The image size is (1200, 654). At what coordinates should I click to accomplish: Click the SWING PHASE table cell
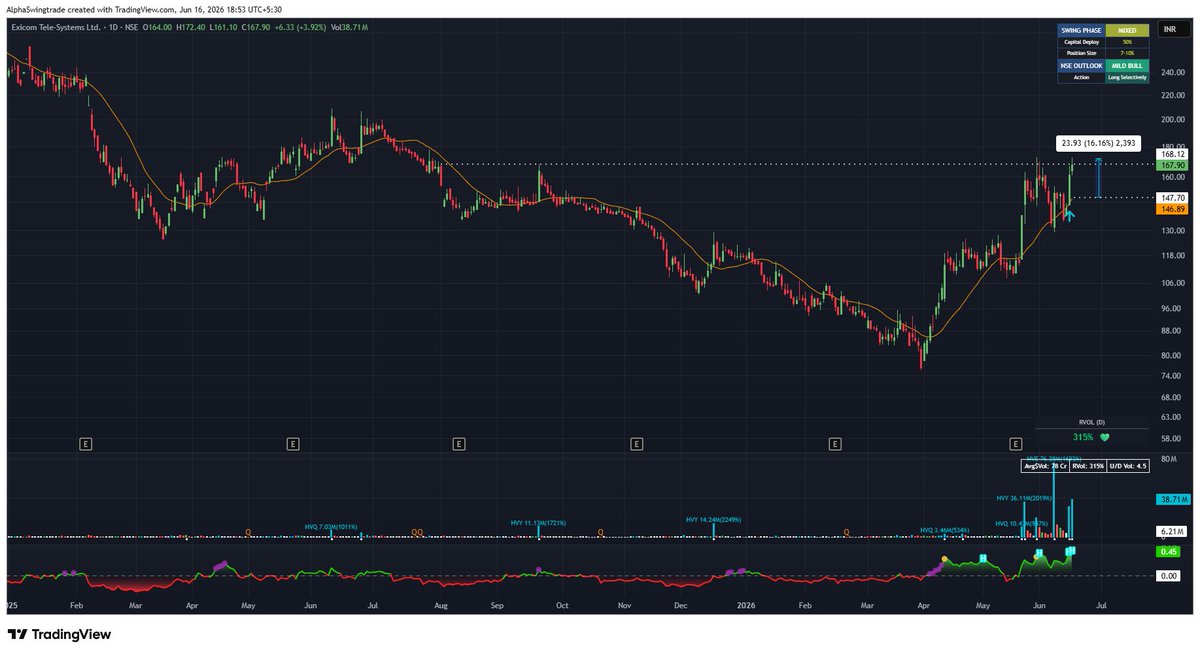(x=1080, y=31)
